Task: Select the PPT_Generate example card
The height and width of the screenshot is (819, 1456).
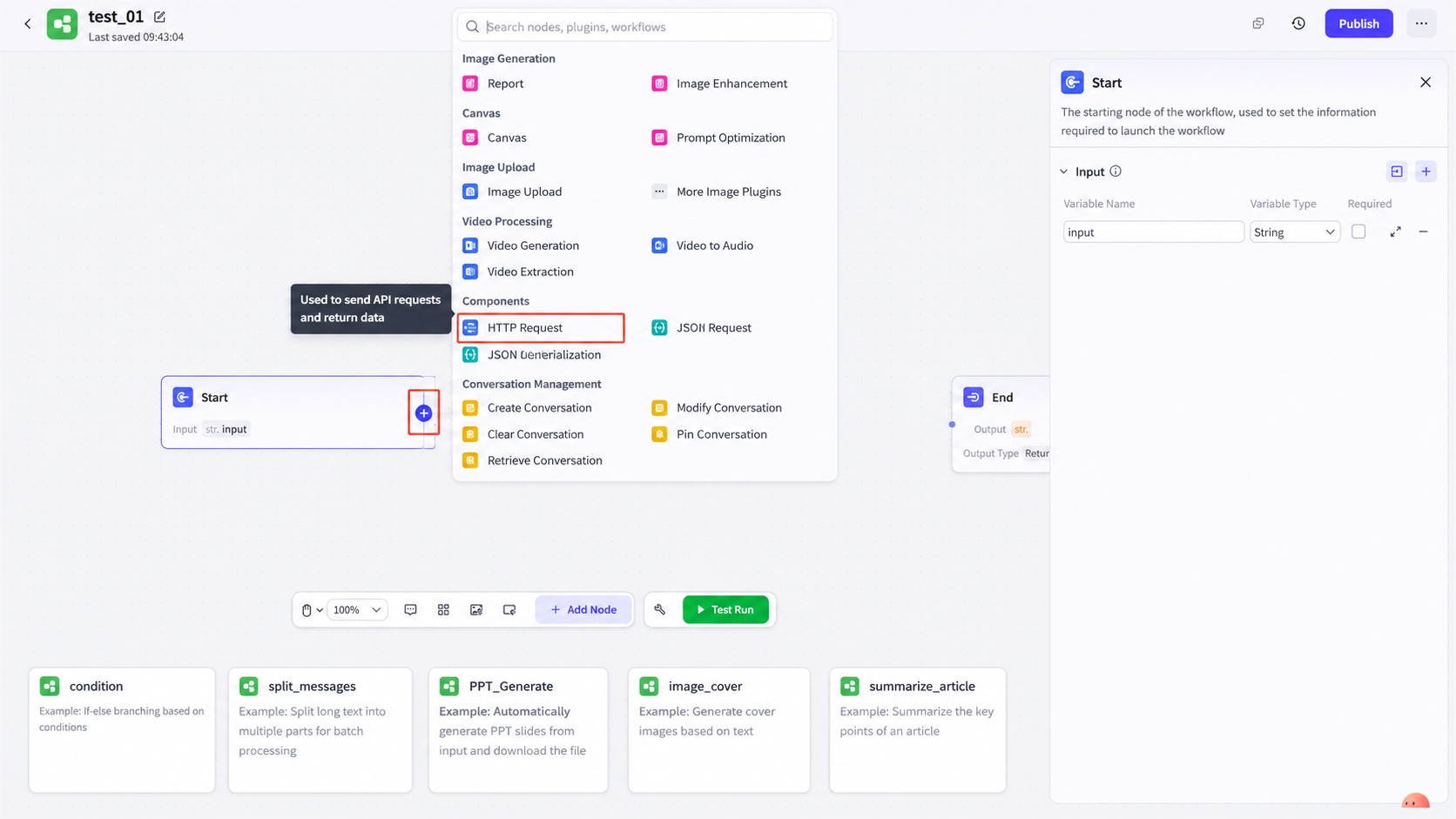Action: click(518, 730)
